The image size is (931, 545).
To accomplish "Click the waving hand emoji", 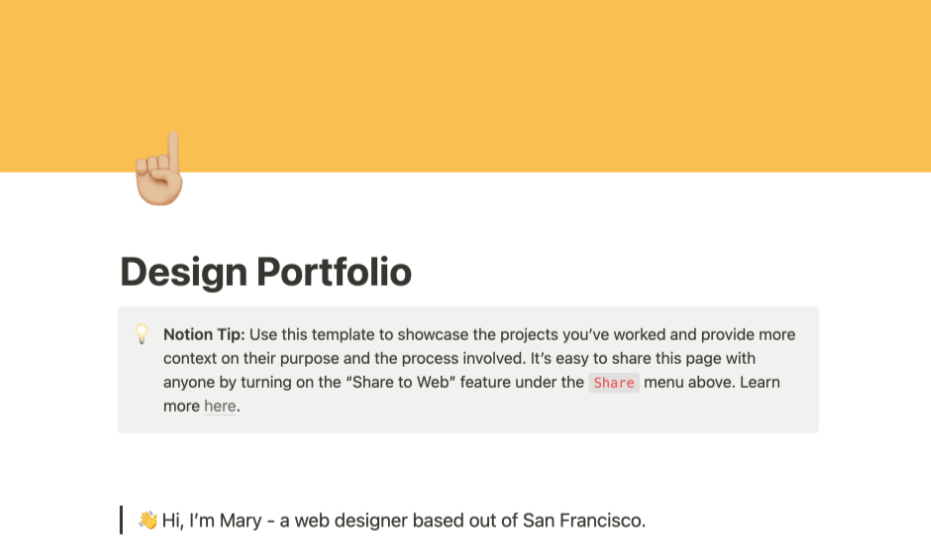I will [148, 520].
